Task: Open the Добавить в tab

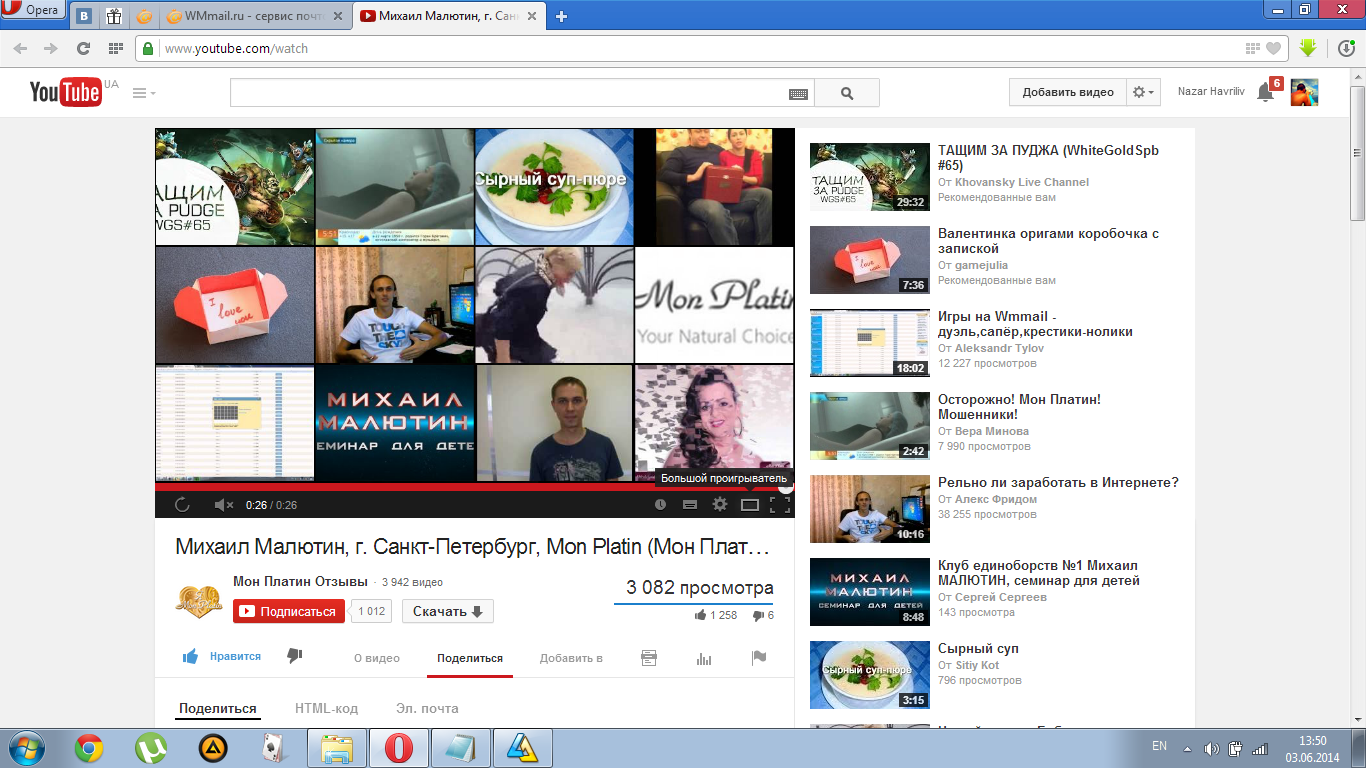Action: (x=571, y=658)
